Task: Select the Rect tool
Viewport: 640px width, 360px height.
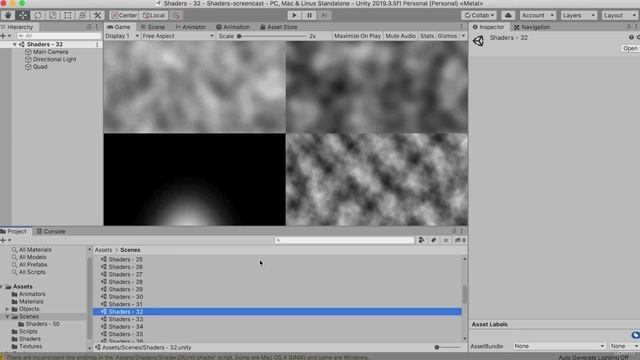Action: coord(68,15)
